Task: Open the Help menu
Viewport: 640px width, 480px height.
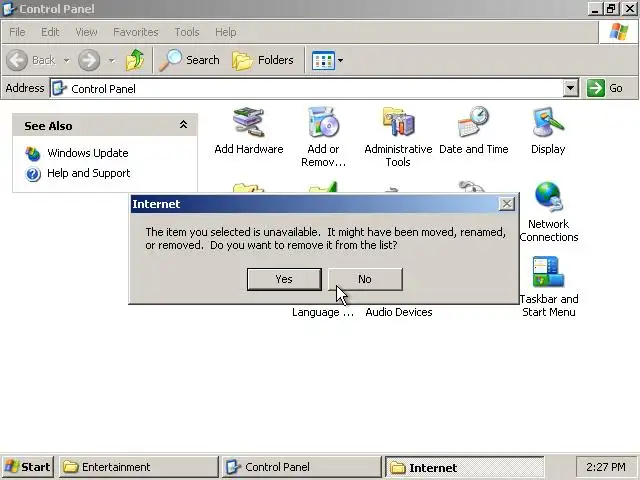Action: [x=225, y=32]
